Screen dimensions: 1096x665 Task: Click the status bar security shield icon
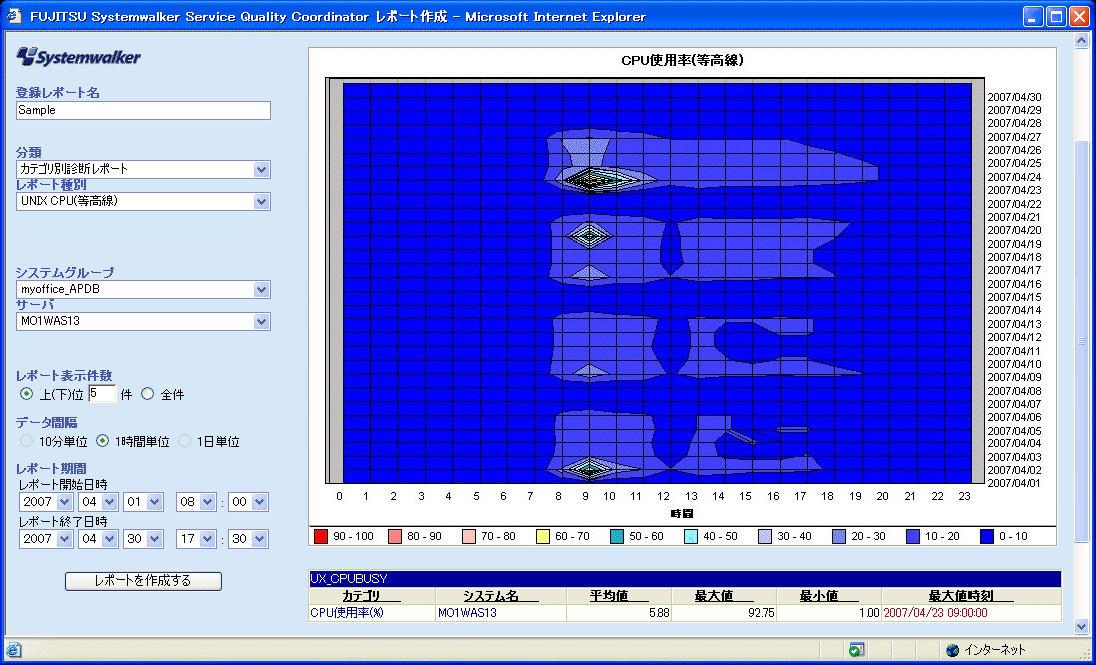(x=856, y=650)
